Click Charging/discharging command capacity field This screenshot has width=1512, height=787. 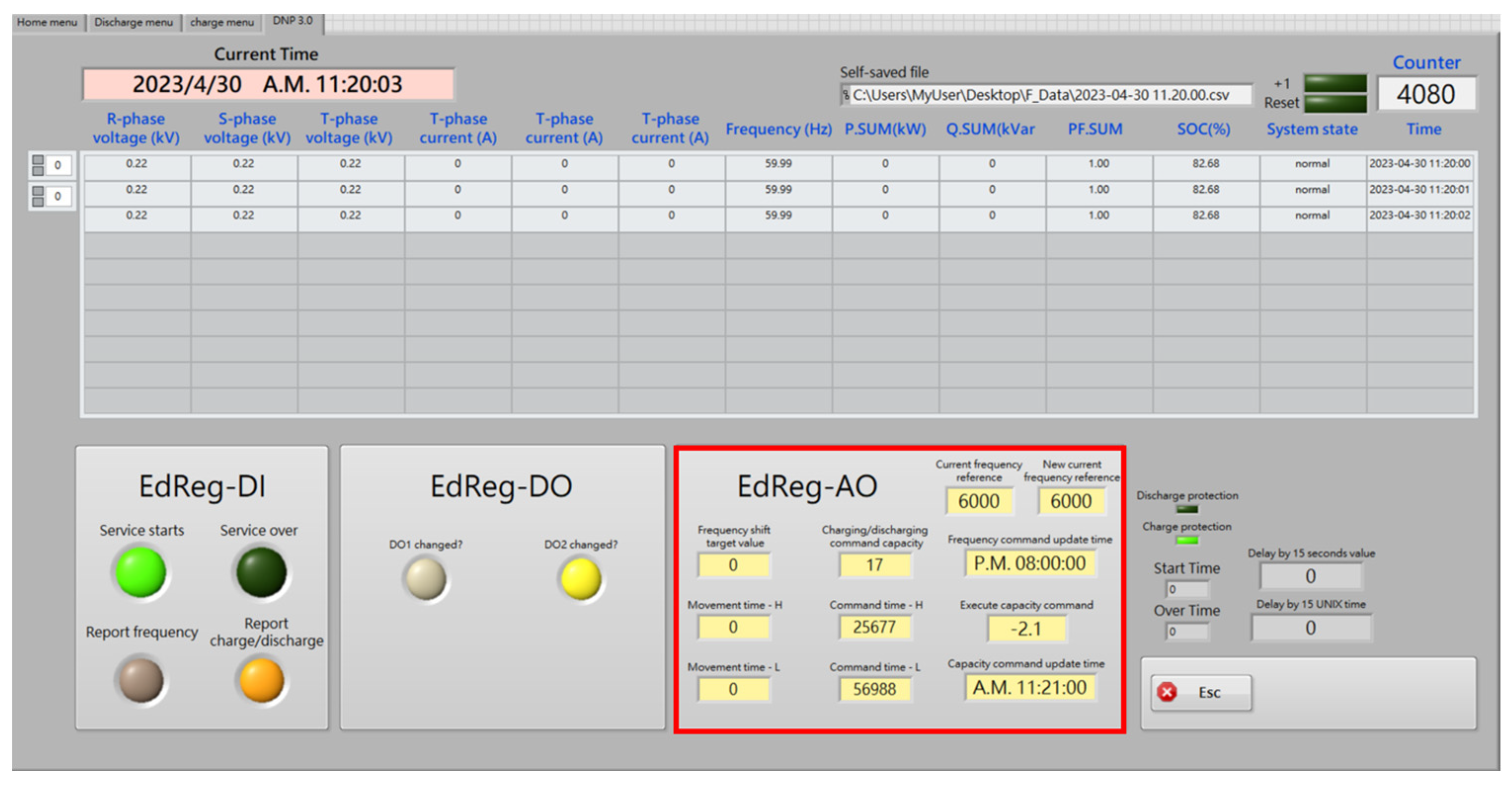[875, 566]
